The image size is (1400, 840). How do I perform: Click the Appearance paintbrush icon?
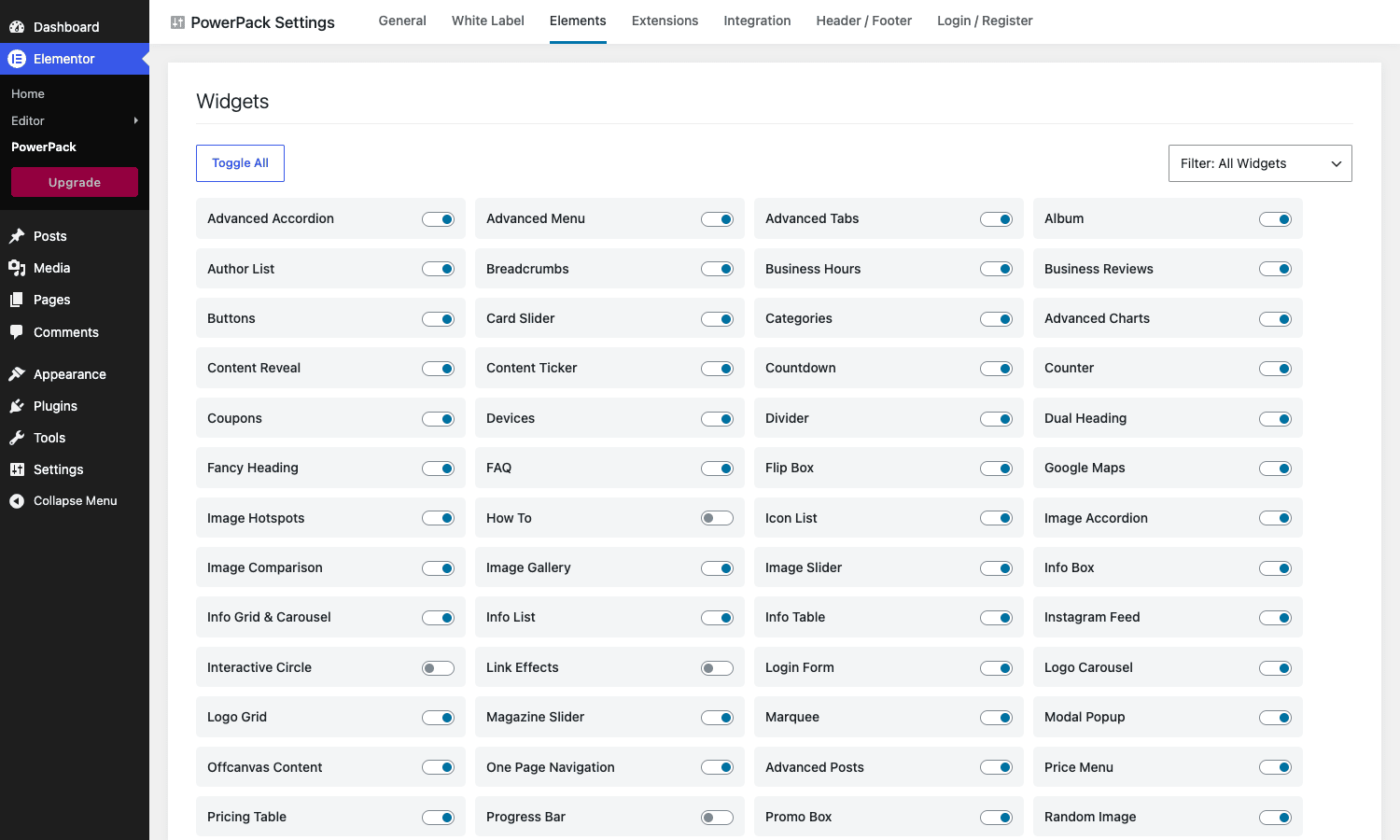pos(17,374)
